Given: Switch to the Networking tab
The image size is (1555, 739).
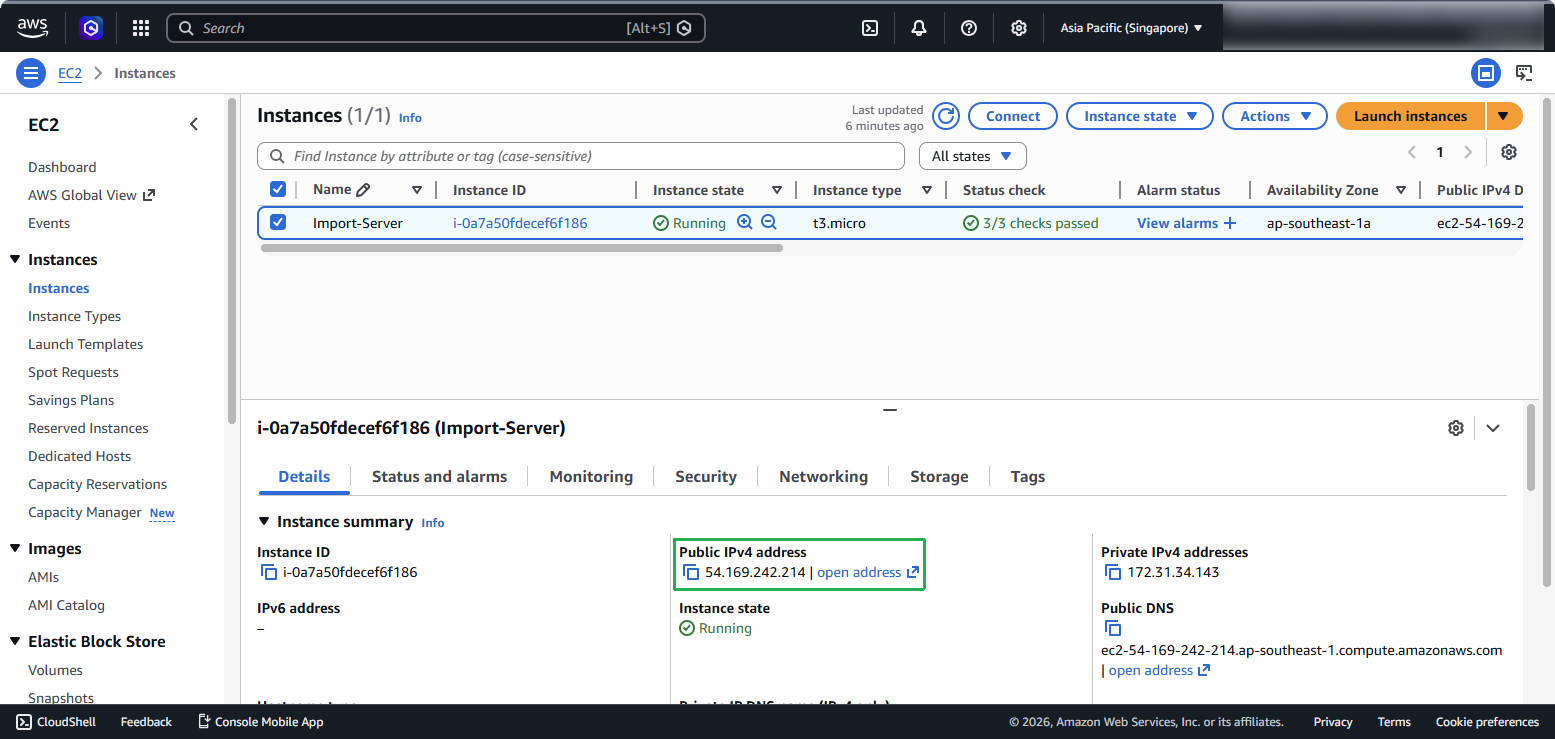Looking at the screenshot, I should [x=823, y=476].
